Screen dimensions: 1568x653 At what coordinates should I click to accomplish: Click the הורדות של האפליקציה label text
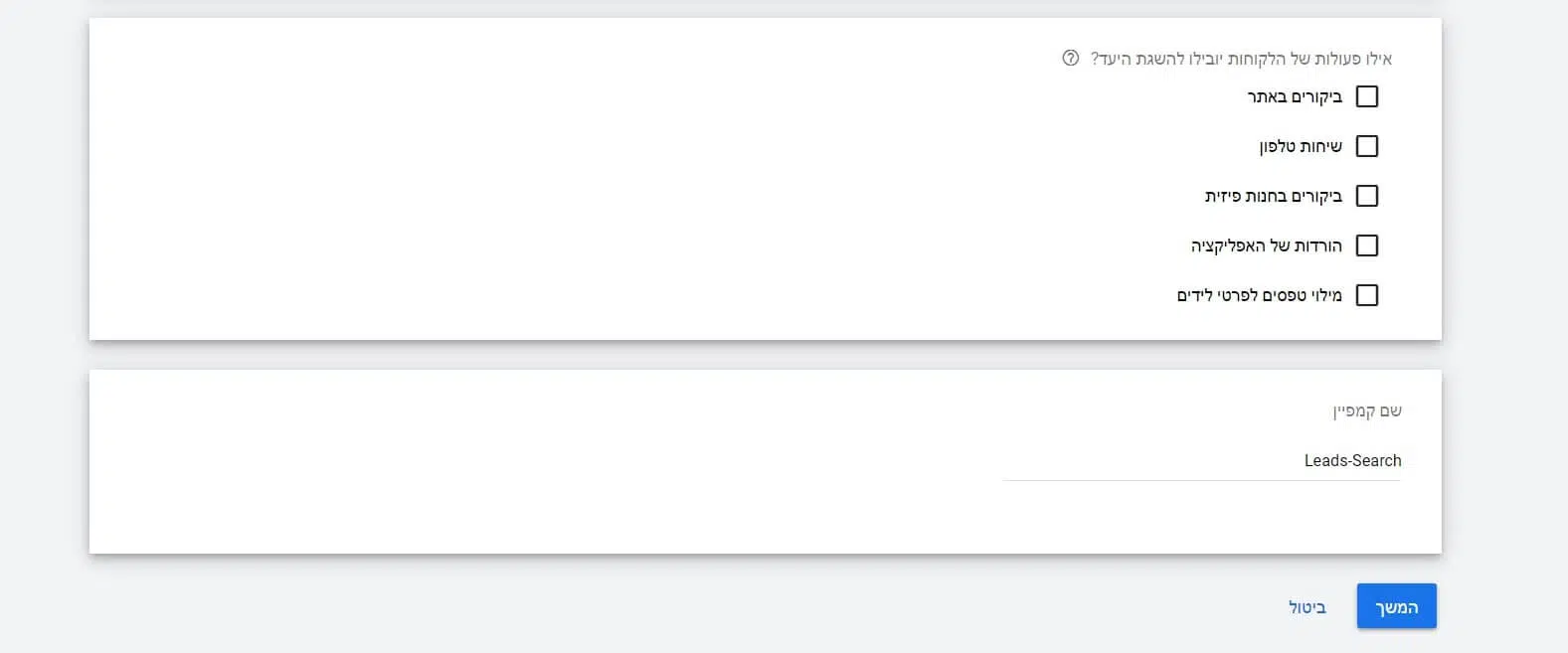pyautogui.click(x=1267, y=245)
